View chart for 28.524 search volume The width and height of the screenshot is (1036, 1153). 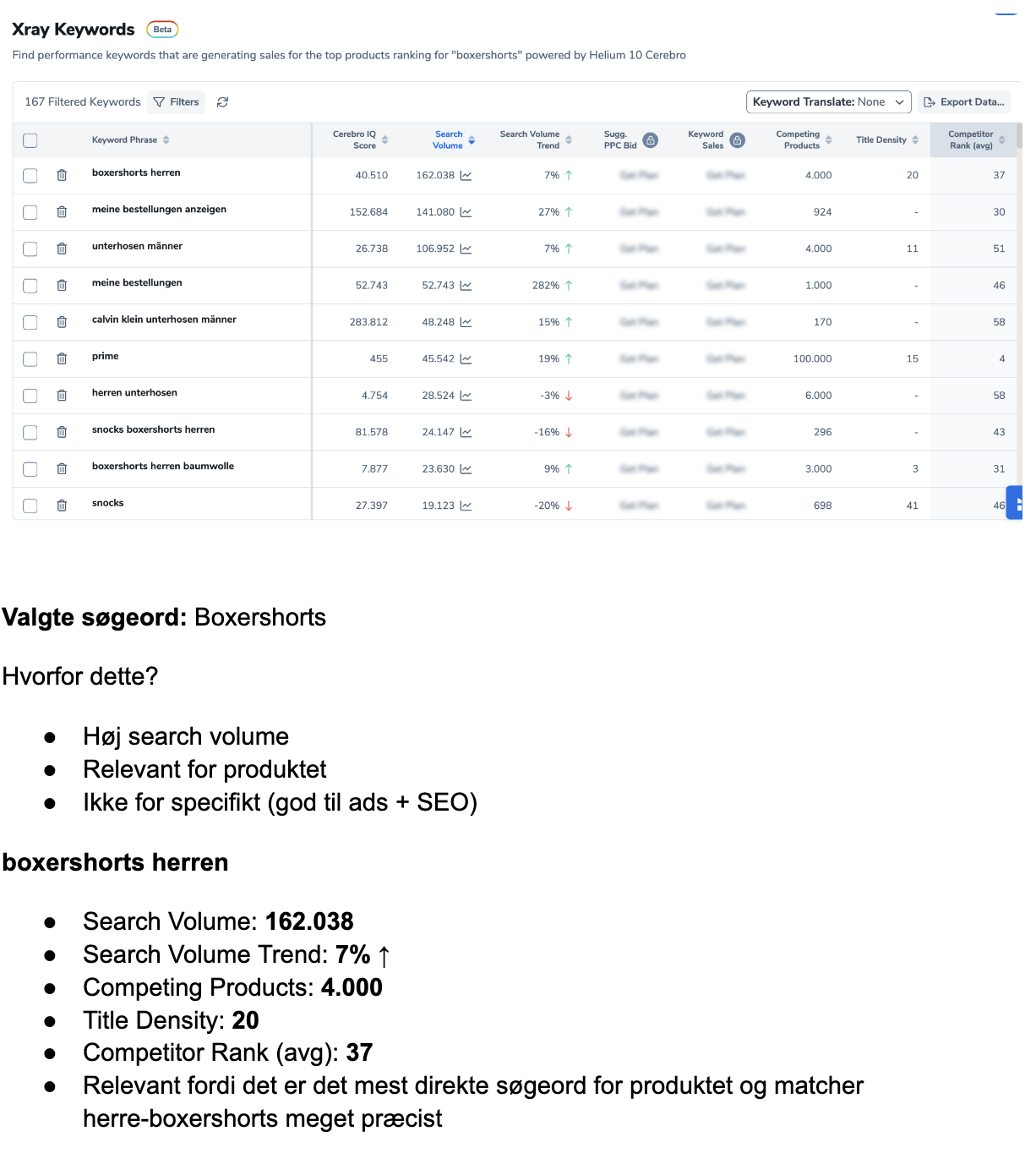tap(466, 396)
